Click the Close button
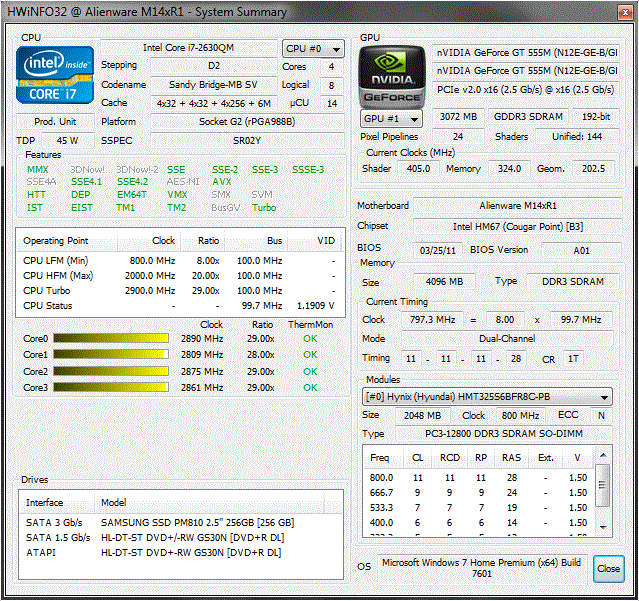 coord(608,568)
